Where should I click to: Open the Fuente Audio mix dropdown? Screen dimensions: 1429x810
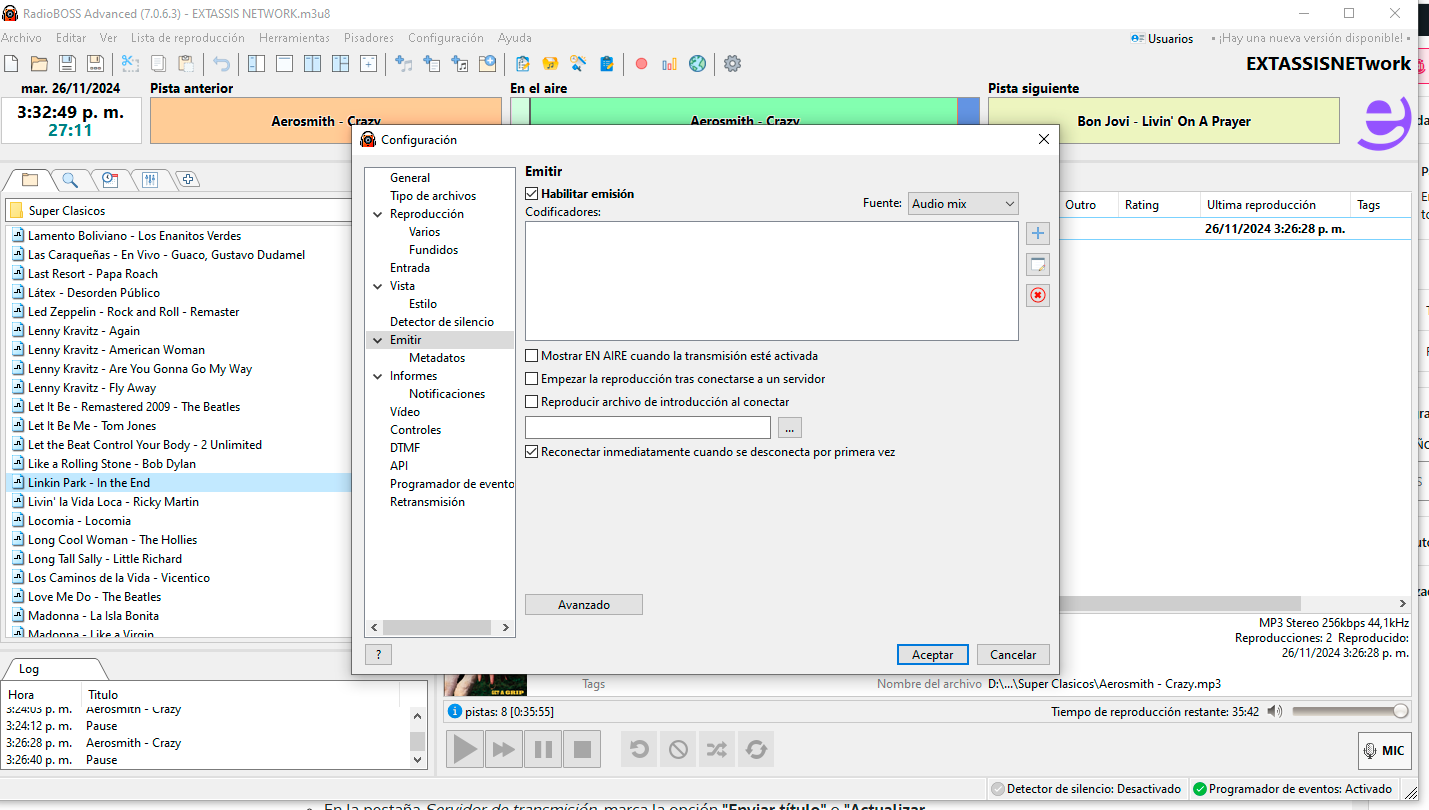point(962,203)
